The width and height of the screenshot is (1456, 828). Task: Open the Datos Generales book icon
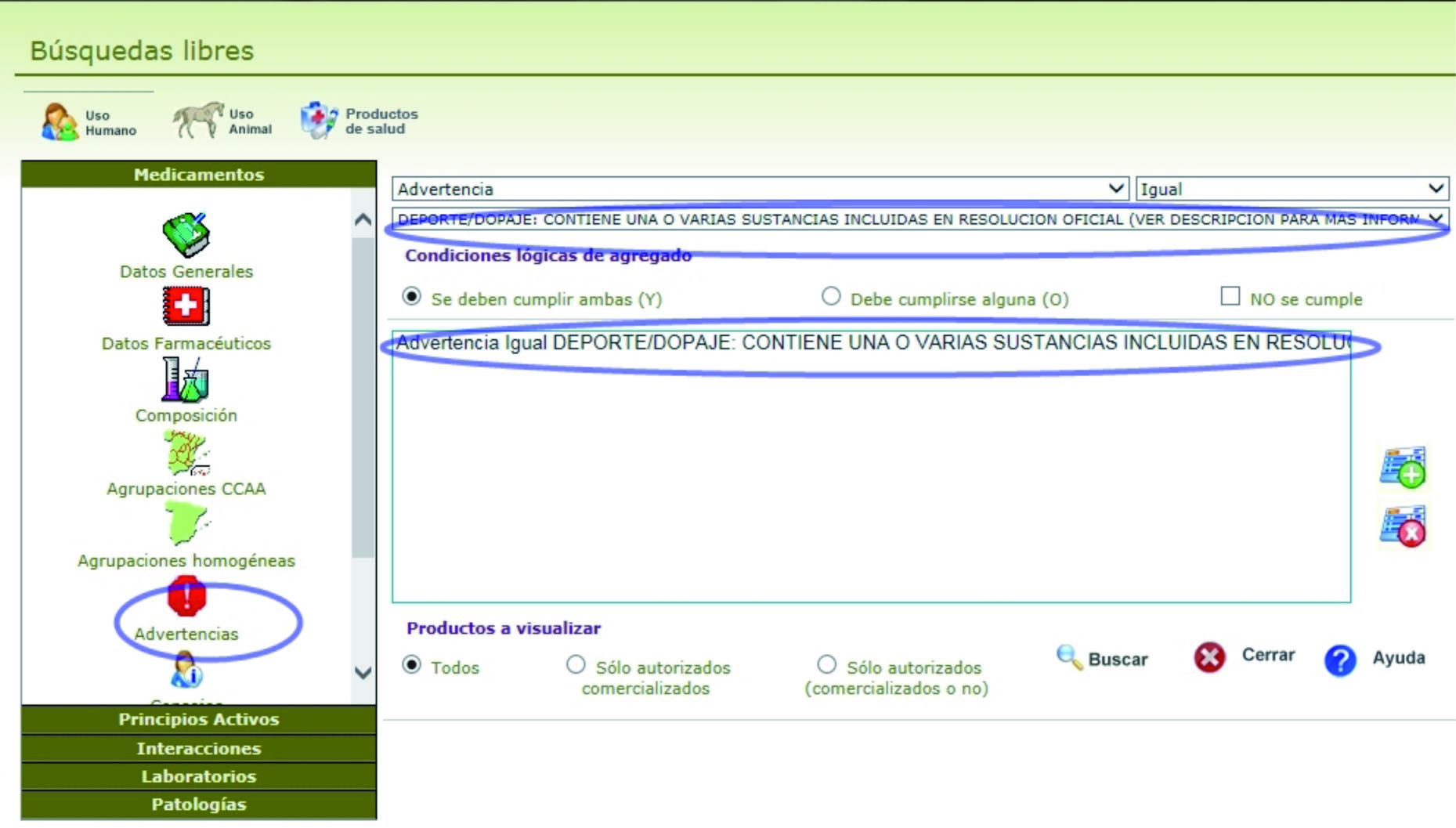pyautogui.click(x=186, y=234)
